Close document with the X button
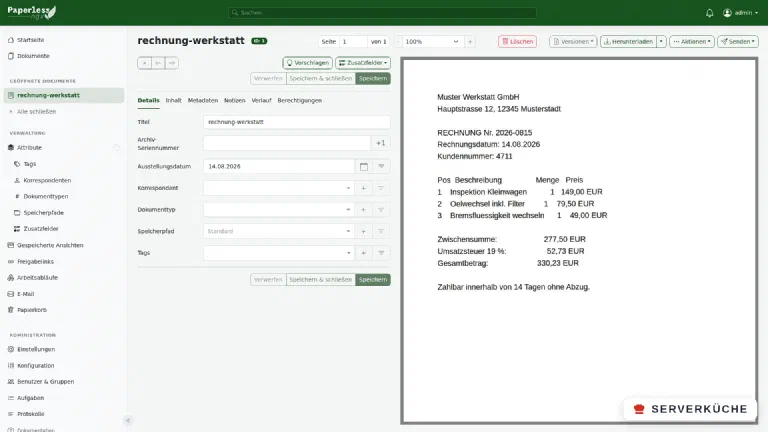Viewport: 768px width, 432px height. tap(144, 63)
